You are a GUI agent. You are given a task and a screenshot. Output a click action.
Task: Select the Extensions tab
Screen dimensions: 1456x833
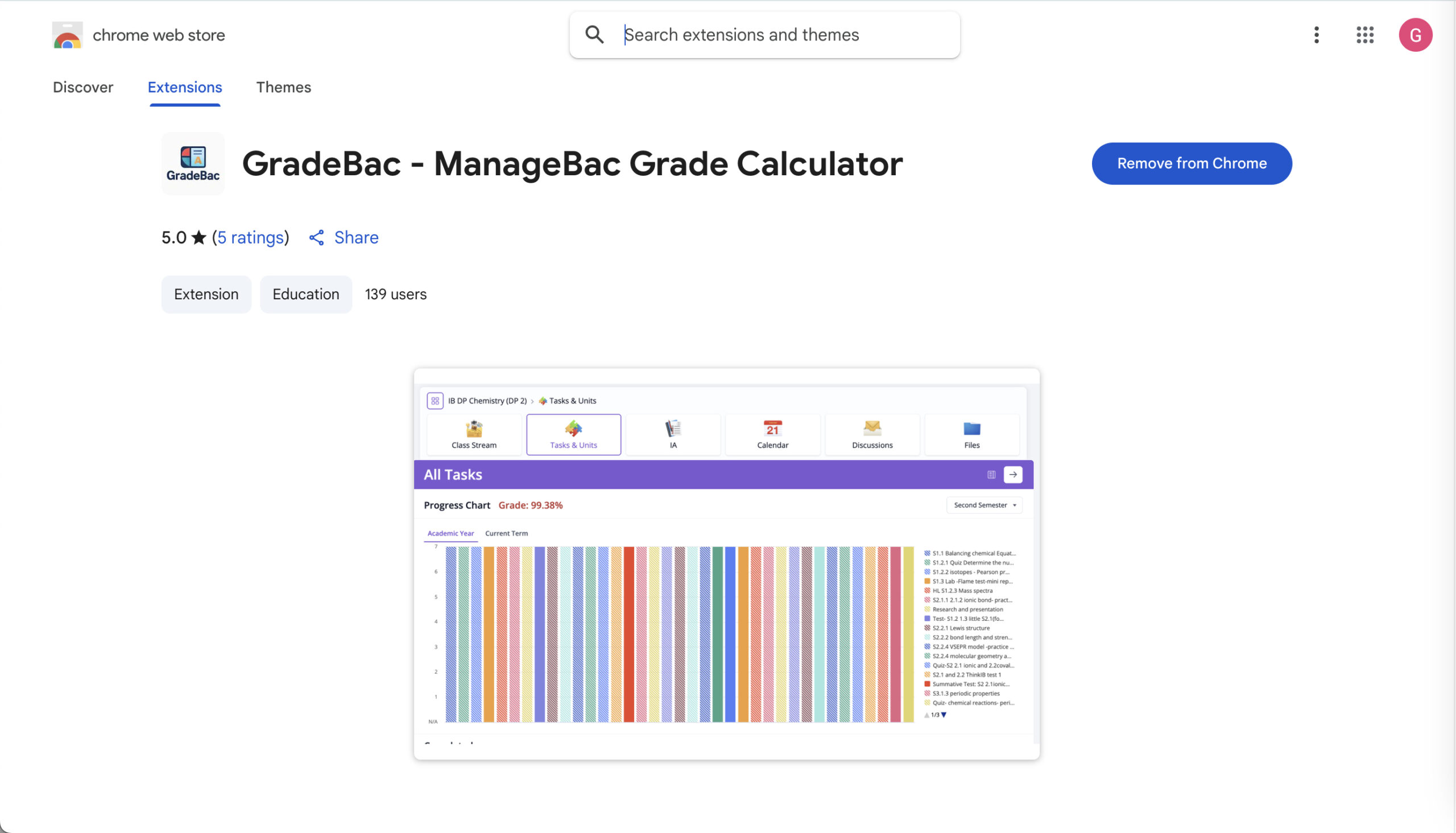coord(185,87)
